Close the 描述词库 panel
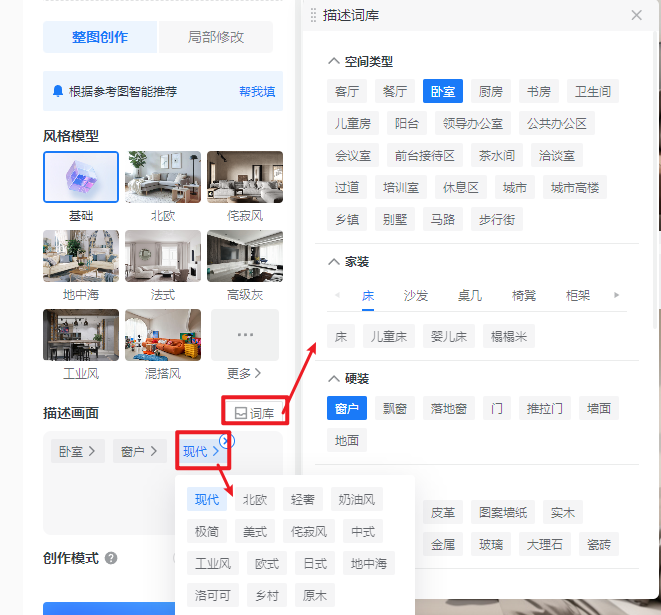661x615 pixels. [x=636, y=15]
